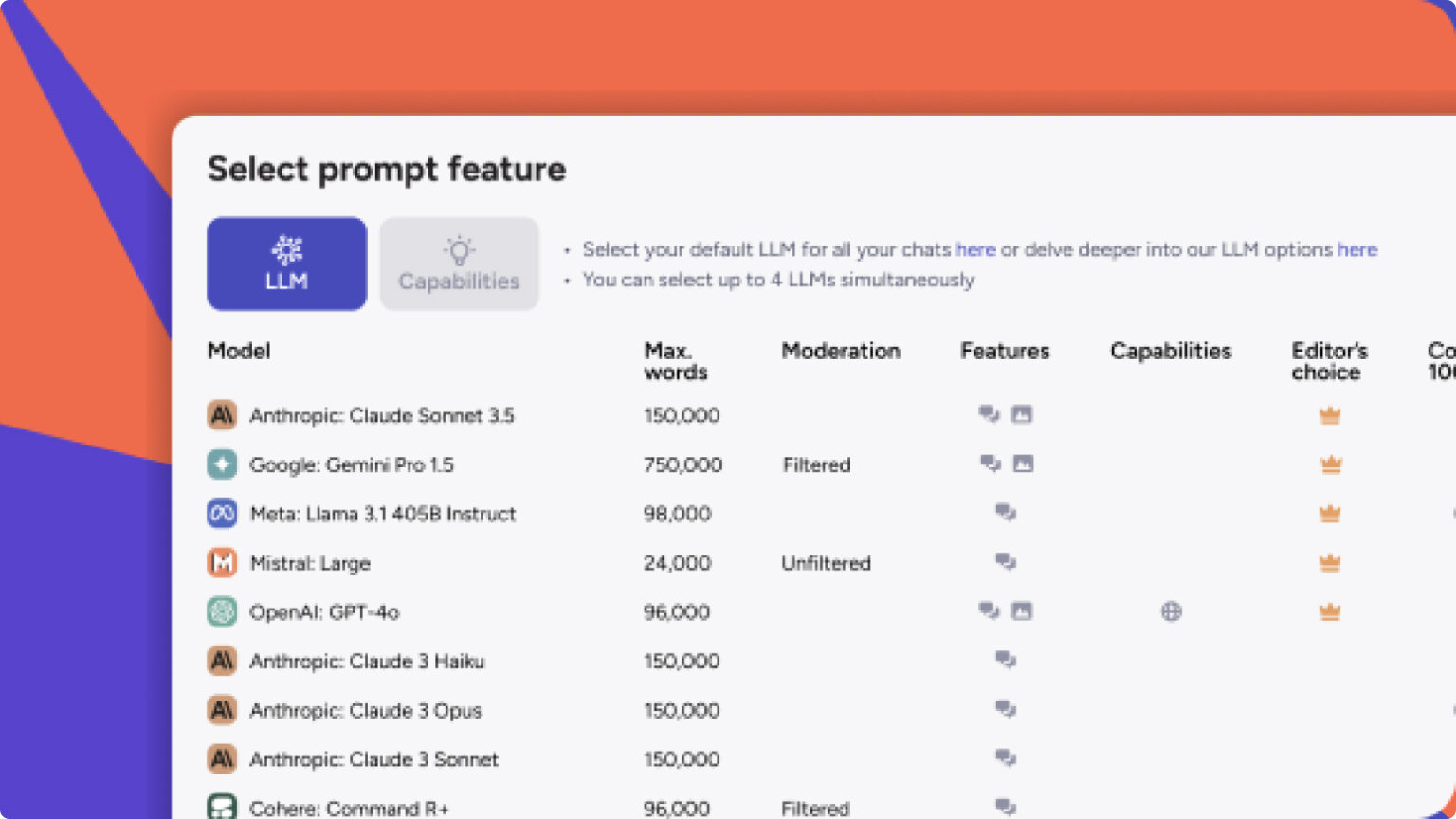
Task: Click the Moderation column header
Action: tap(841, 351)
